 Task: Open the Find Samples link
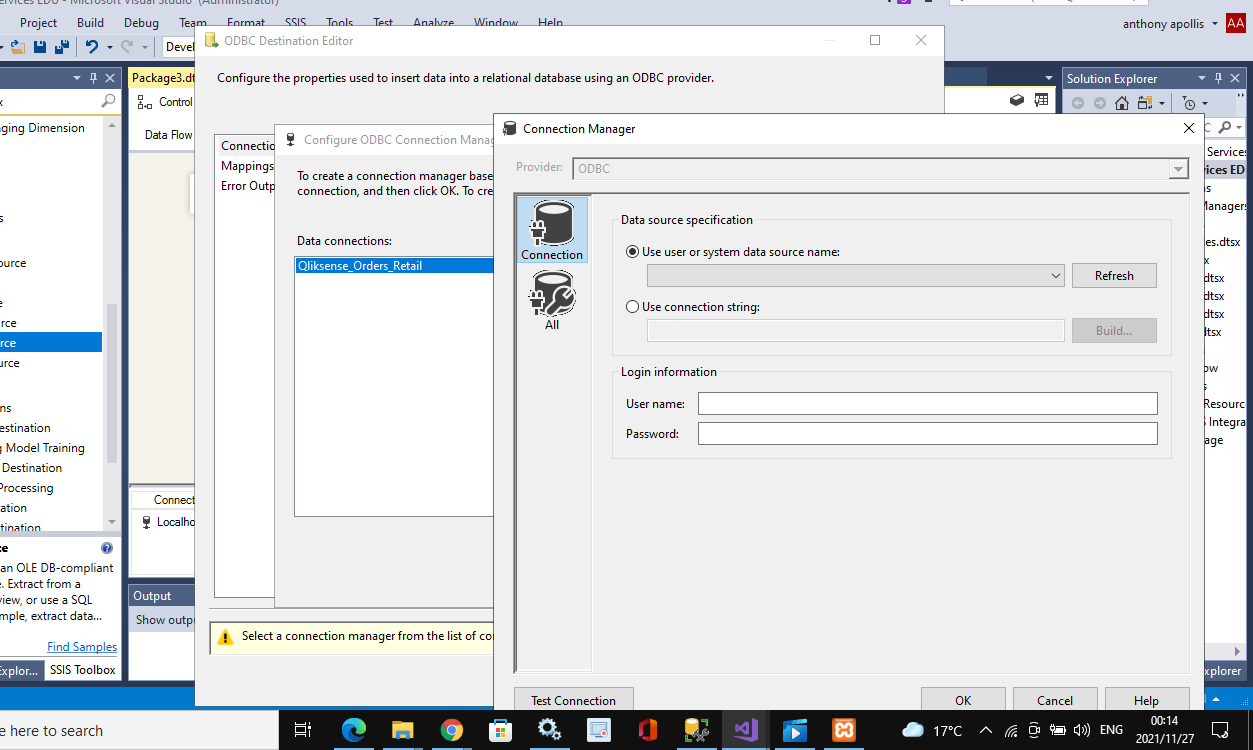coord(82,647)
